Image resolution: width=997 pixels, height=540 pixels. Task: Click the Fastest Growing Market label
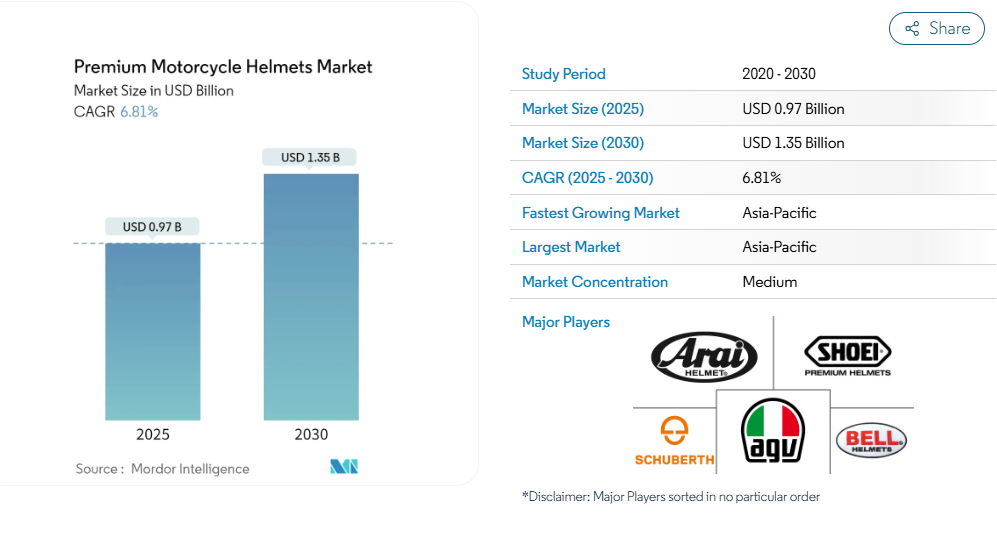pyautogui.click(x=600, y=213)
